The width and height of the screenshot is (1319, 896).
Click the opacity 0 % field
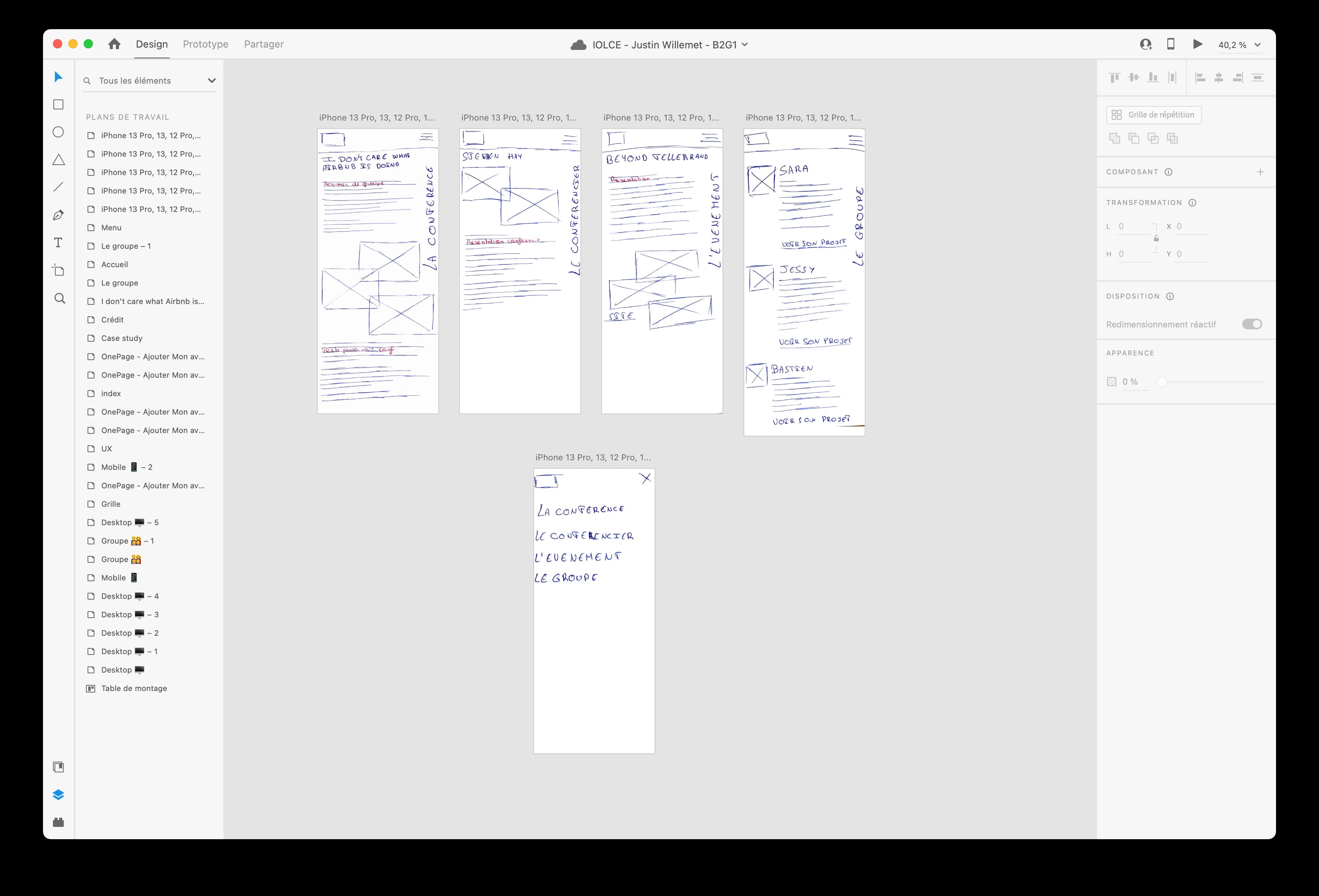(1136, 382)
